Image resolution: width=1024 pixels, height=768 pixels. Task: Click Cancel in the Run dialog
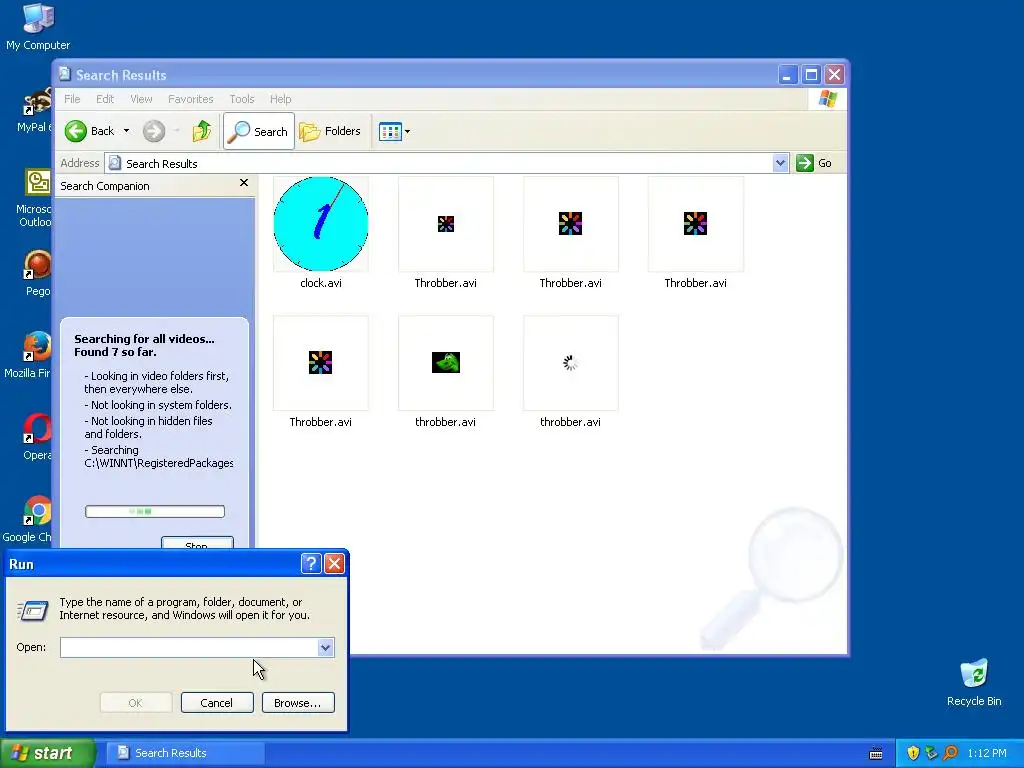tap(217, 703)
